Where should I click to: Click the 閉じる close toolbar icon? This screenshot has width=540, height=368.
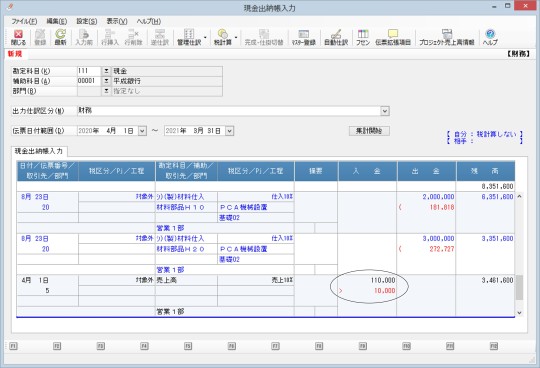pyautogui.click(x=18, y=37)
